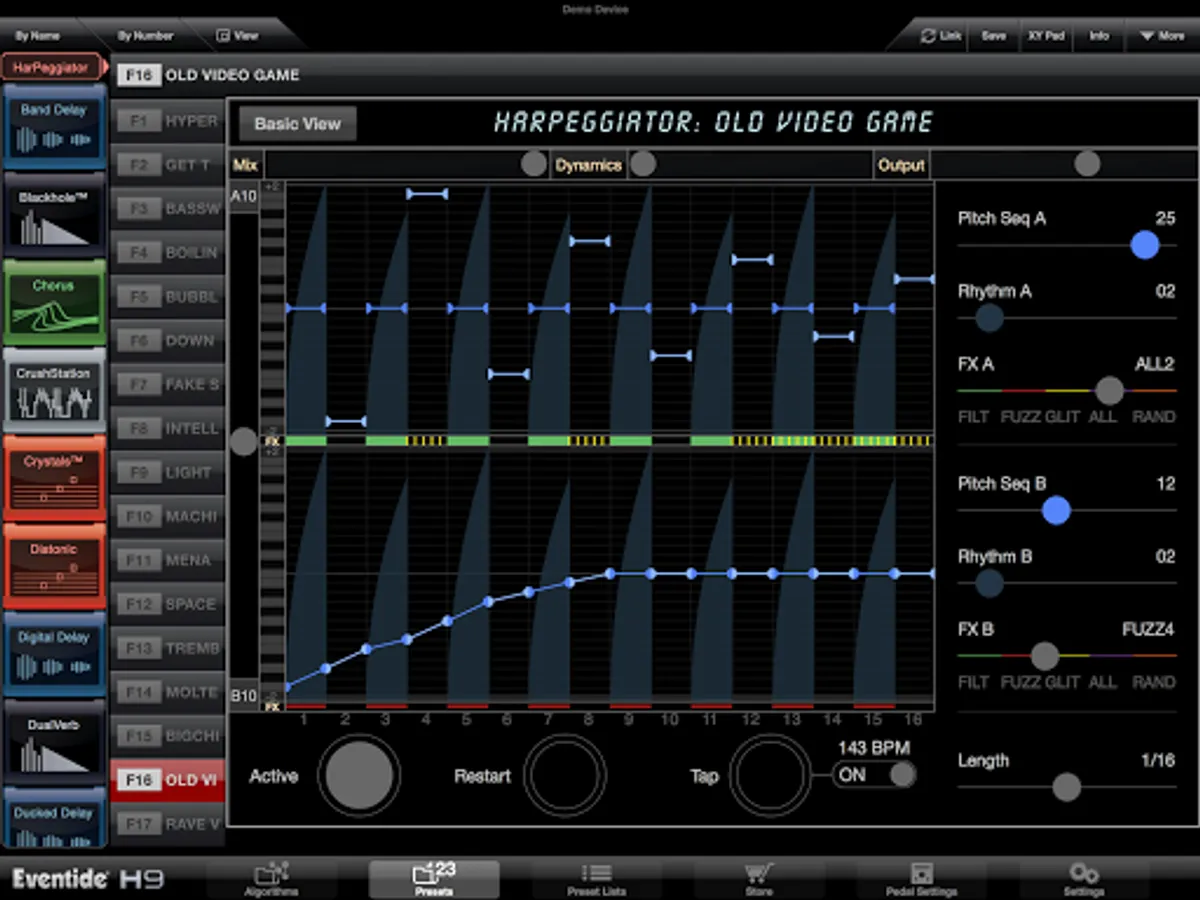This screenshot has height=900, width=1200.
Task: Open the Store tab
Action: point(759,878)
